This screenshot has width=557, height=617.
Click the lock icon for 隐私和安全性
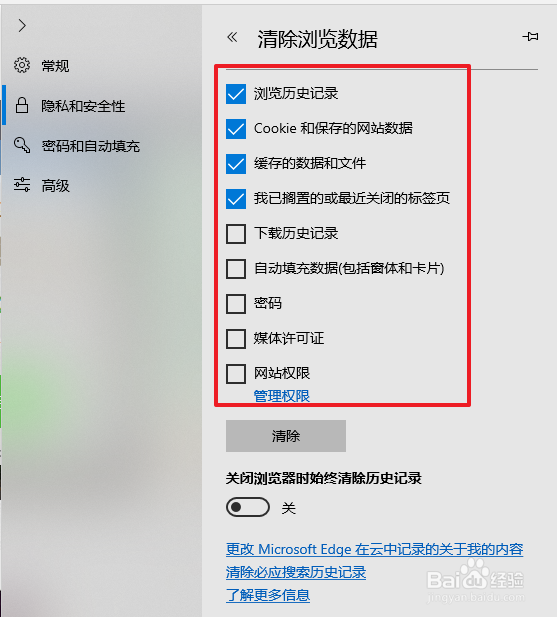[x=22, y=105]
